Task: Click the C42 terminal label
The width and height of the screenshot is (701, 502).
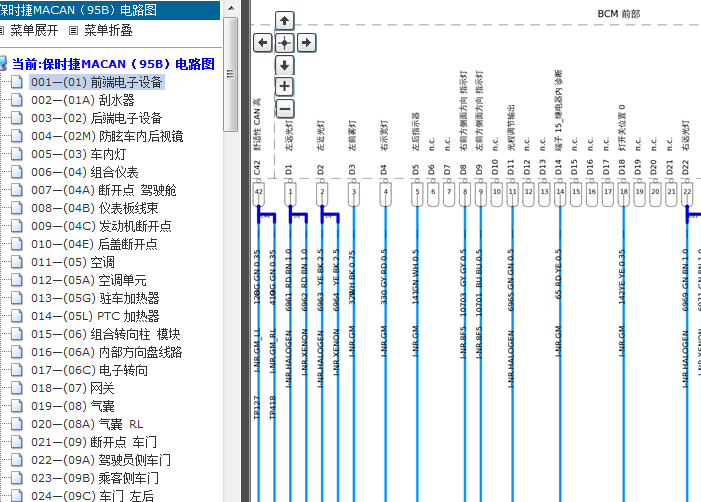Action: point(257,167)
